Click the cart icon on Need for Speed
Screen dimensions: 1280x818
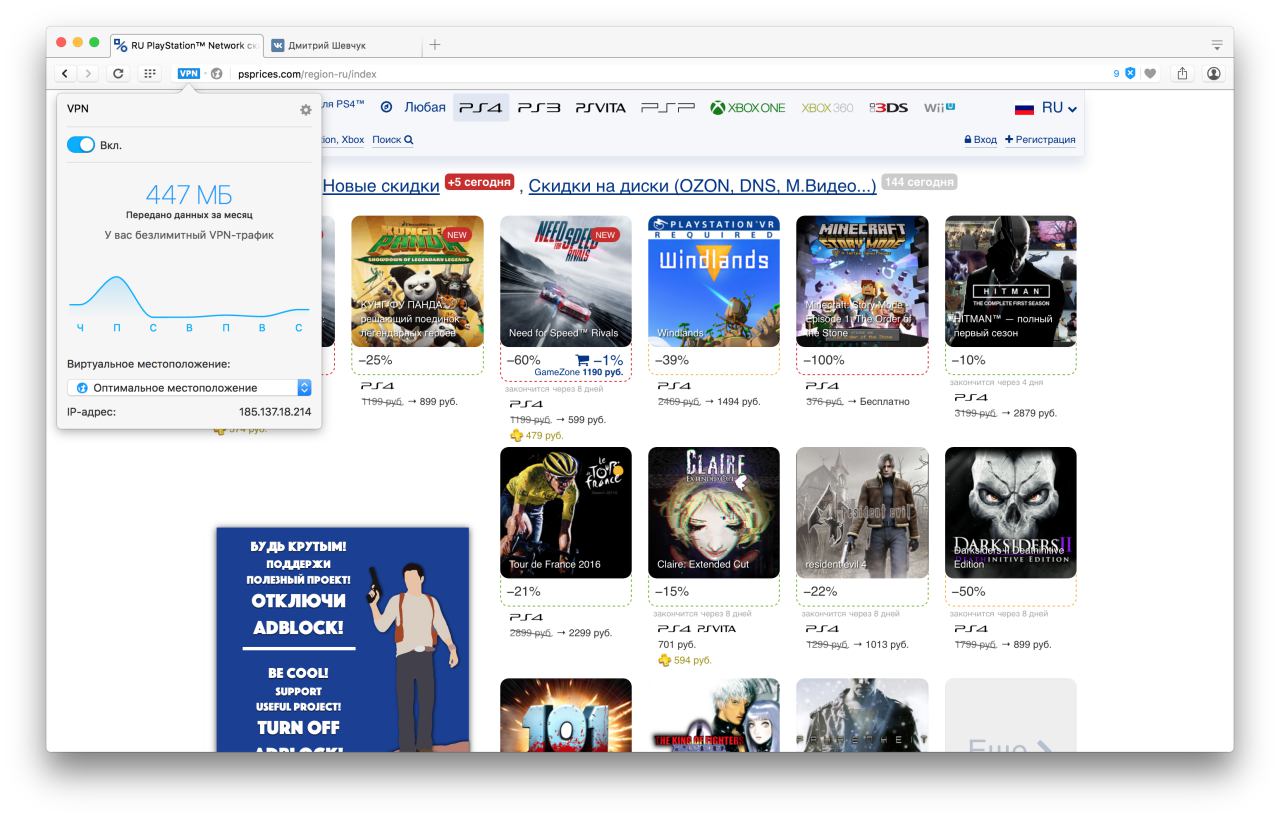pyautogui.click(x=583, y=360)
